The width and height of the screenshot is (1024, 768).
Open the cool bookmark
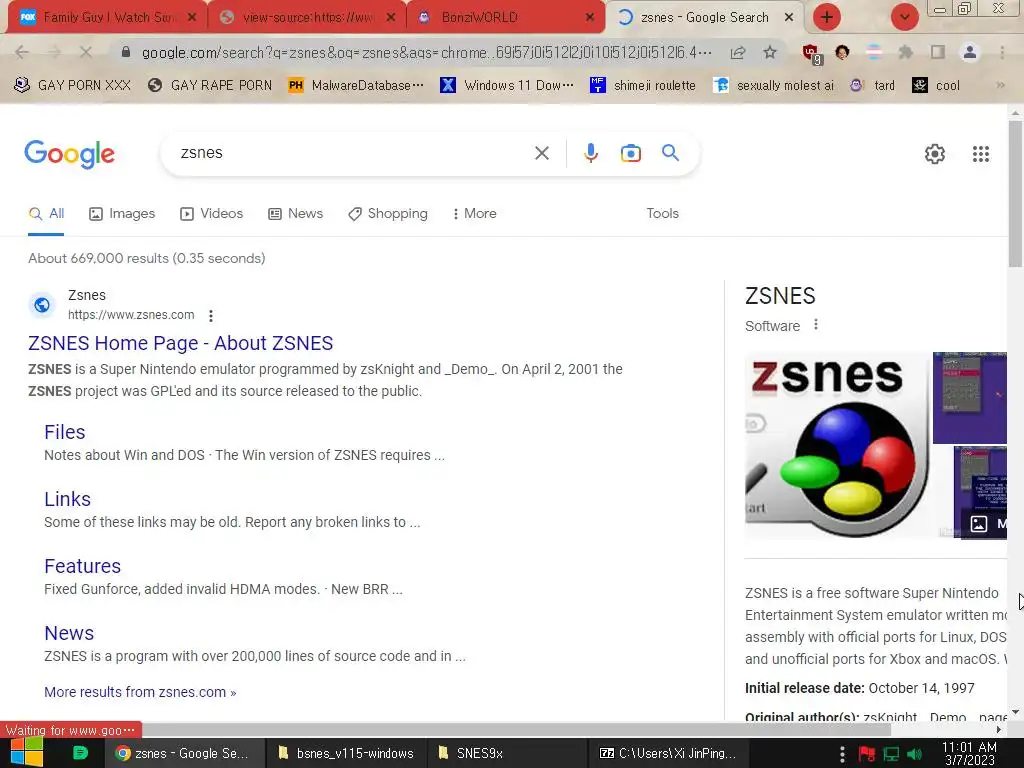pyautogui.click(x=936, y=85)
